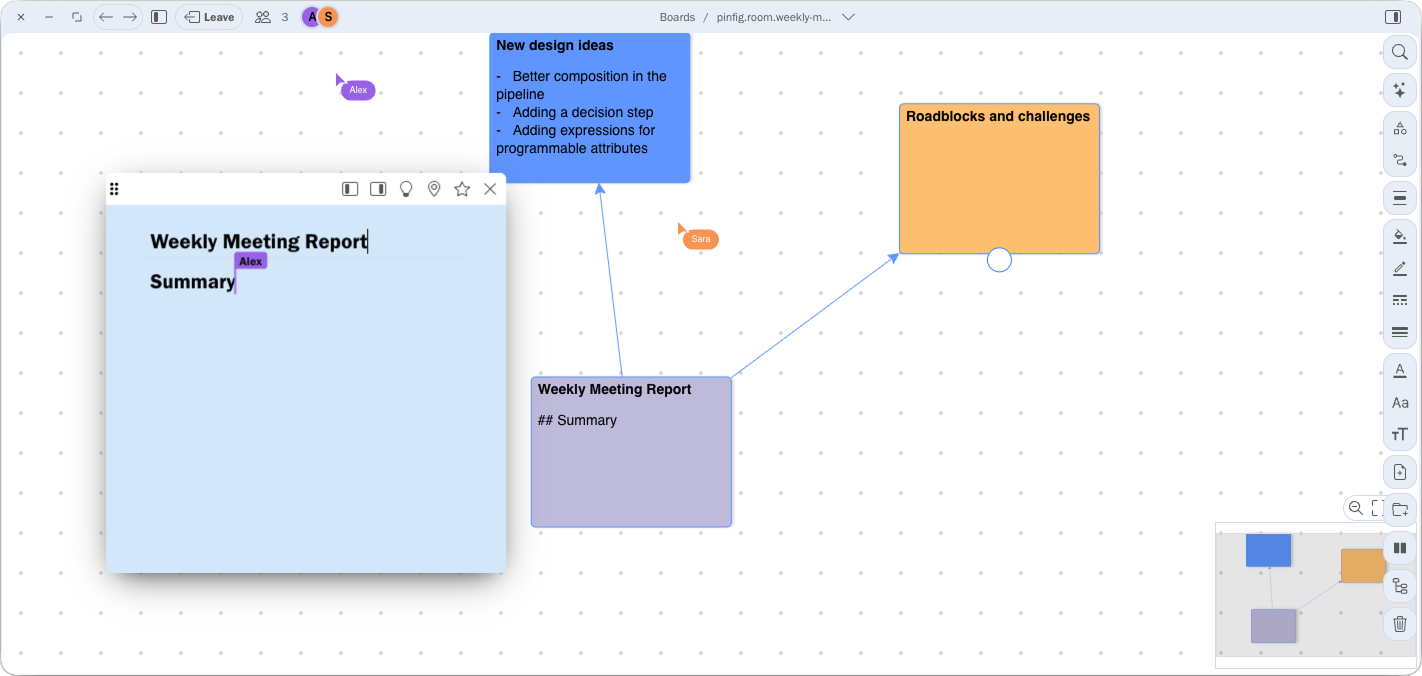
Task: Click the fill color bucket icon
Action: (x=1399, y=237)
